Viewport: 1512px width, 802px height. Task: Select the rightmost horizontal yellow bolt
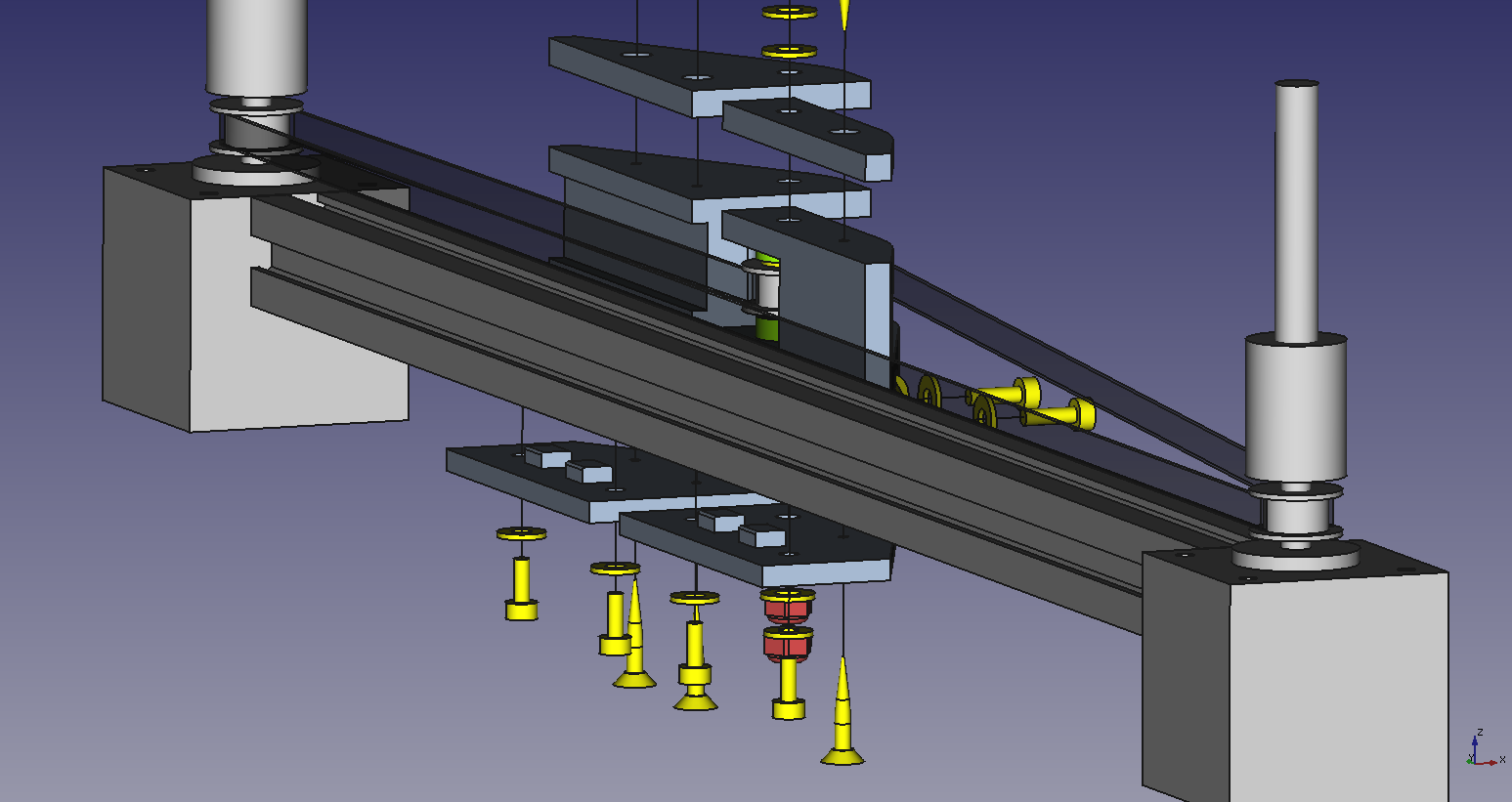(x=1060, y=415)
